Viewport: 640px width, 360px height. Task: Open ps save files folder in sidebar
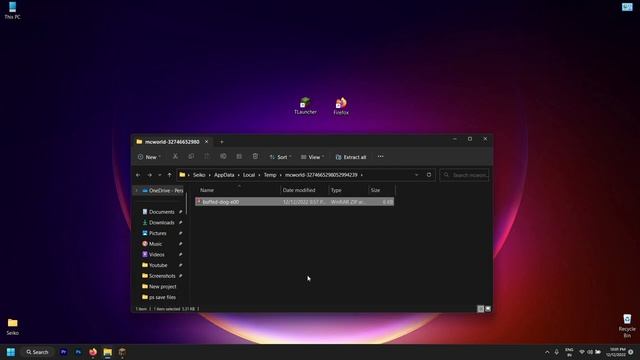[x=159, y=297]
